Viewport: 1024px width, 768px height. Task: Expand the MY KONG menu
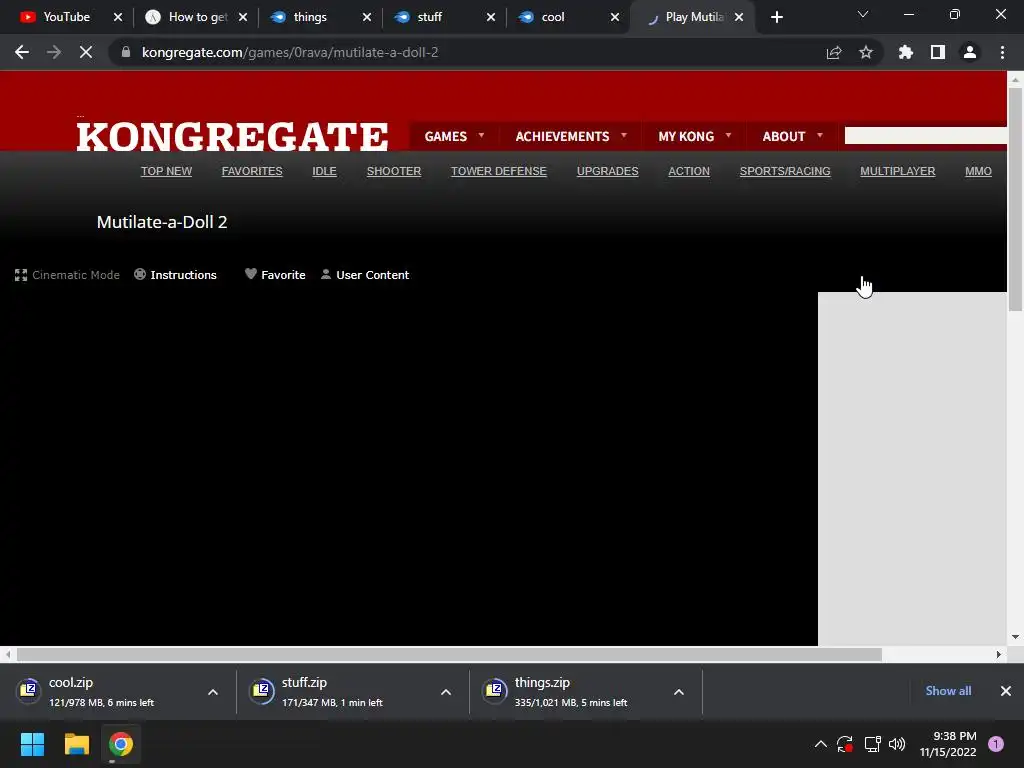694,136
